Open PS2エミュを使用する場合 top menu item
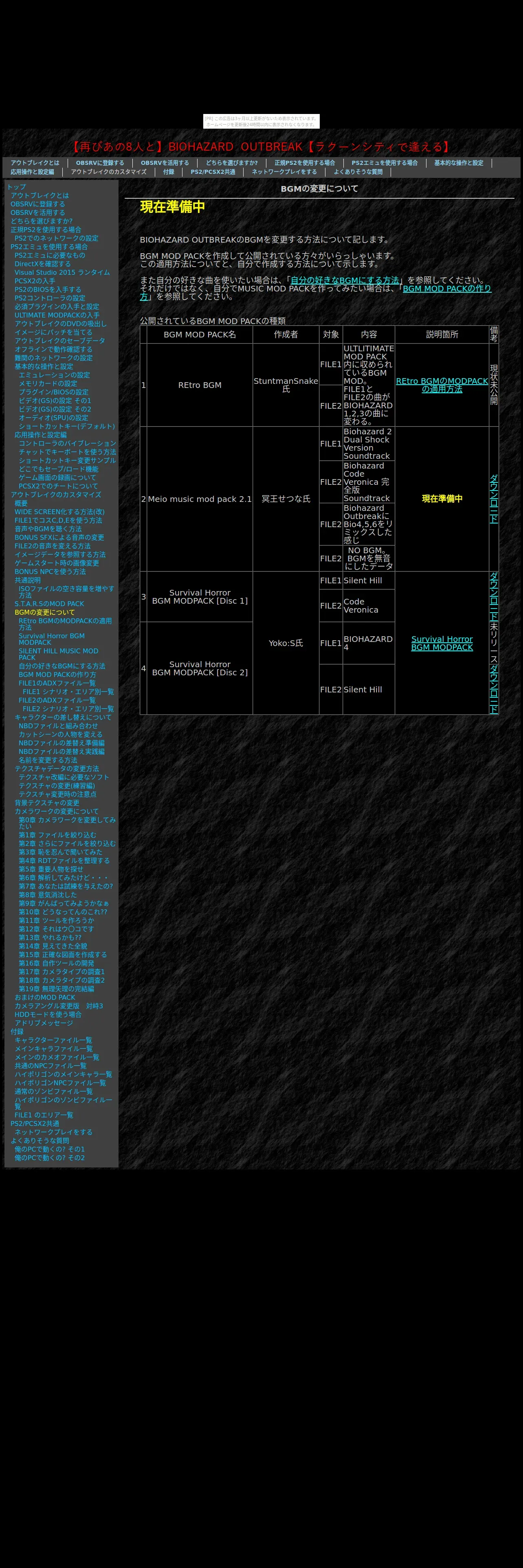Viewport: 523px width, 1568px height. (385, 163)
